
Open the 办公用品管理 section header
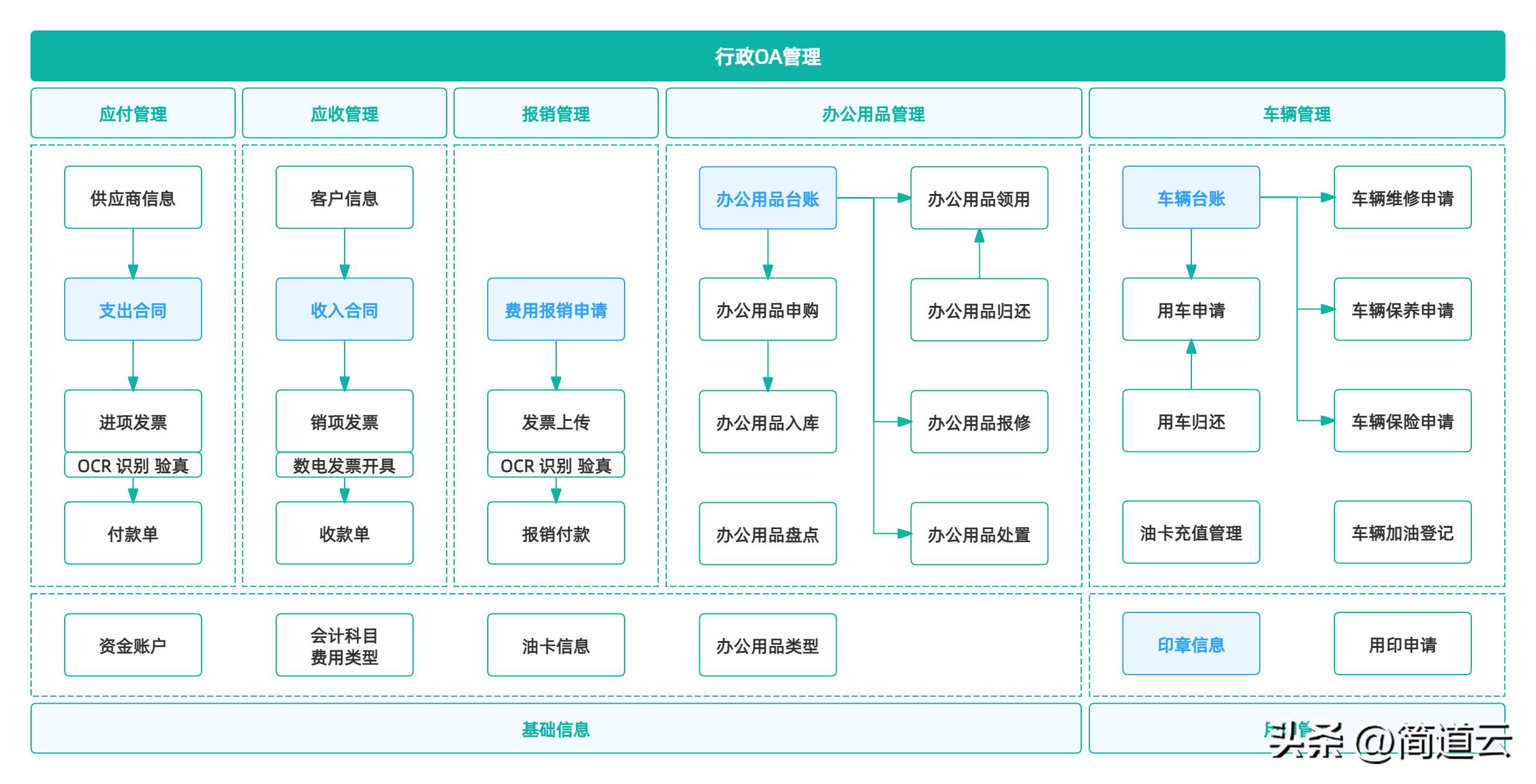[873, 113]
